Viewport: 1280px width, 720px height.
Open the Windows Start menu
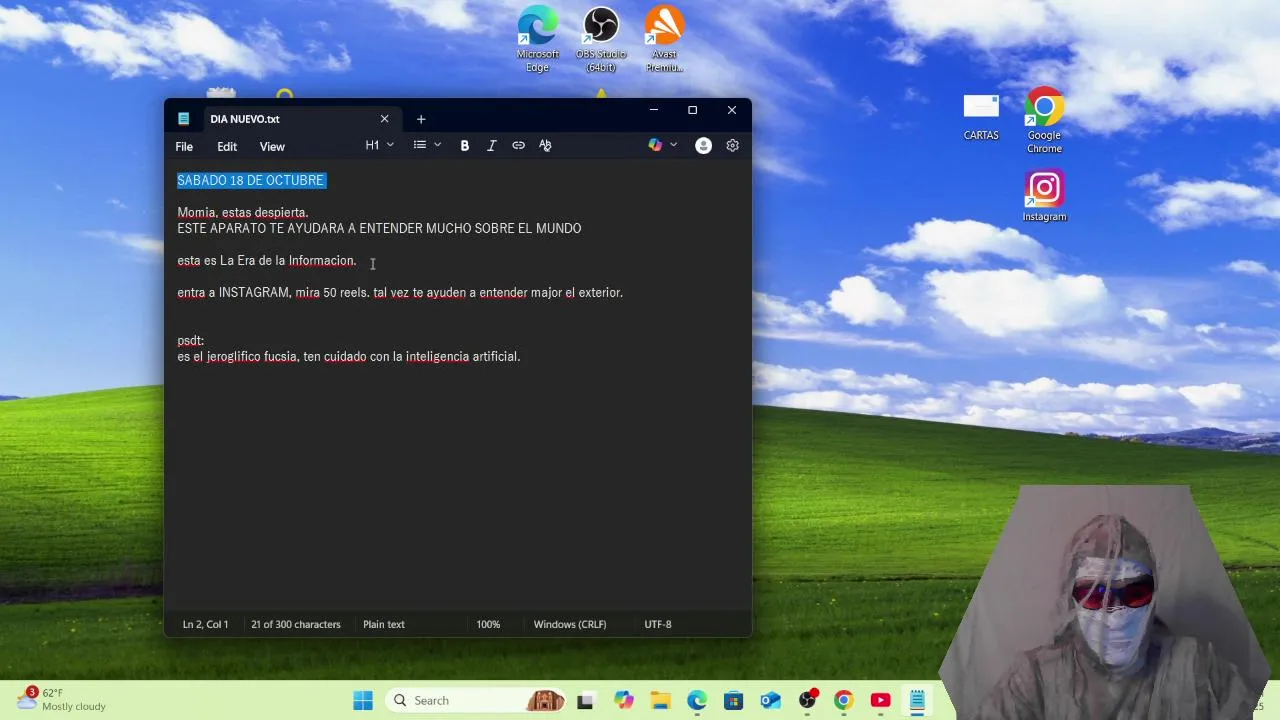tap(363, 700)
